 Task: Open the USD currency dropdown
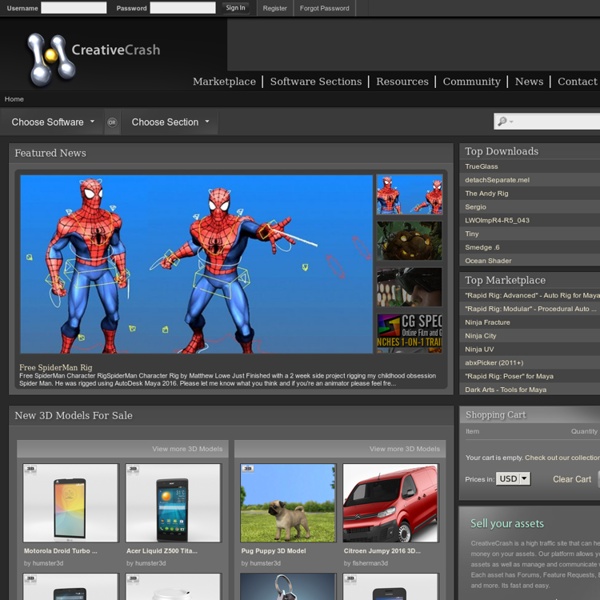click(x=513, y=479)
